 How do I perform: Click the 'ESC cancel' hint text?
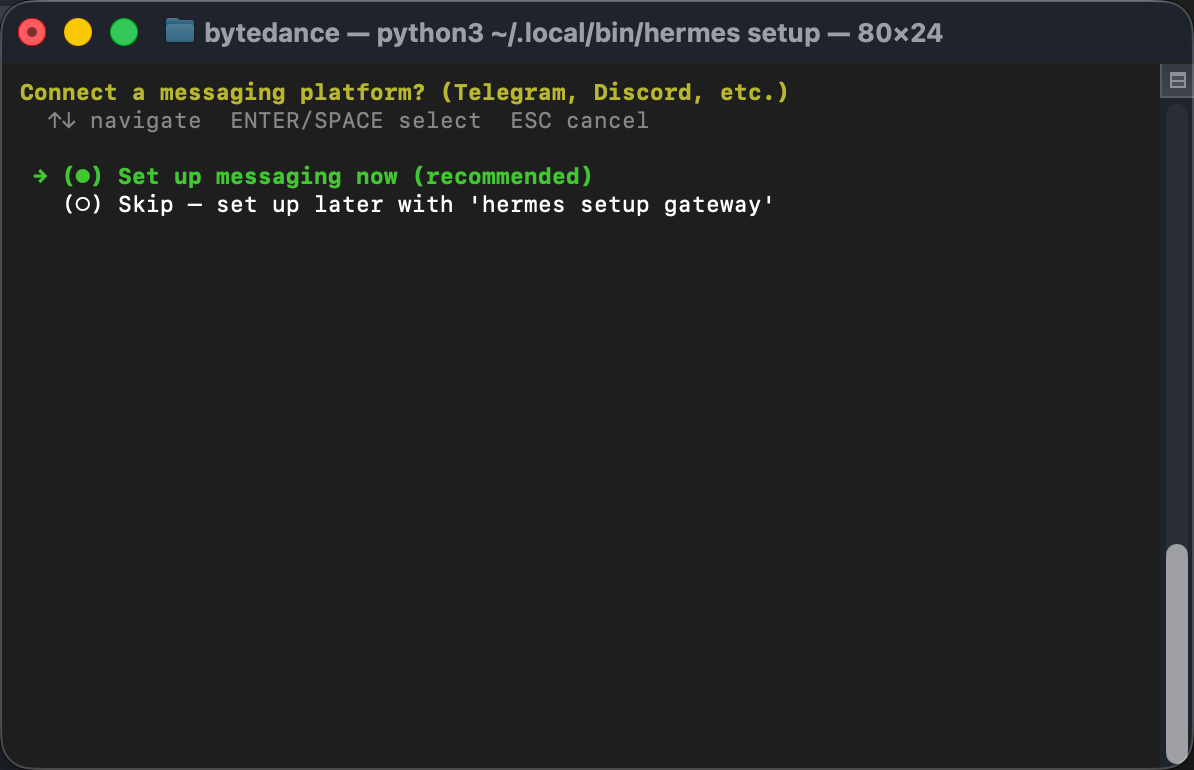579,121
